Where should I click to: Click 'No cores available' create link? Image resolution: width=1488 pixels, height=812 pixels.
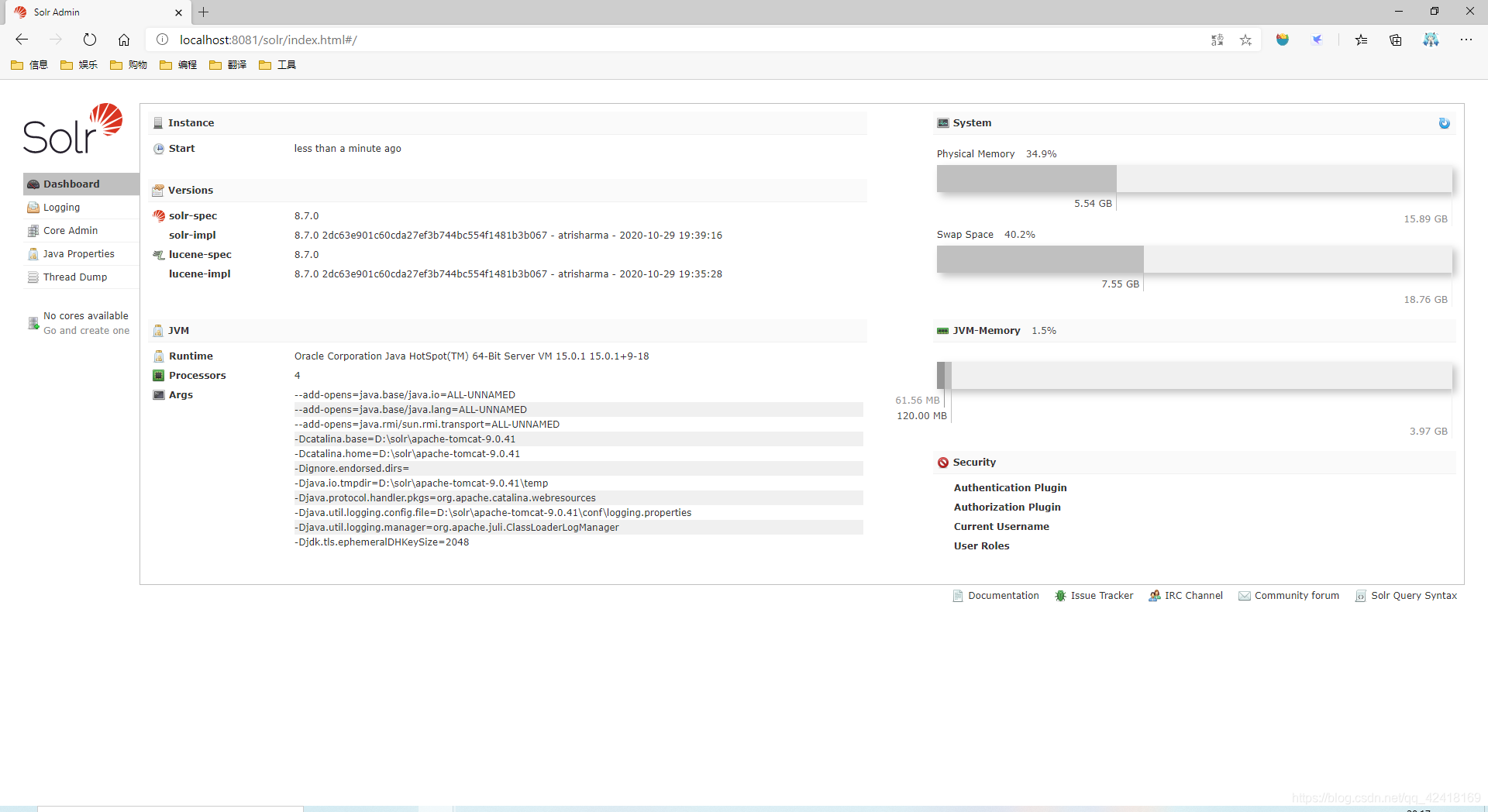pos(86,323)
